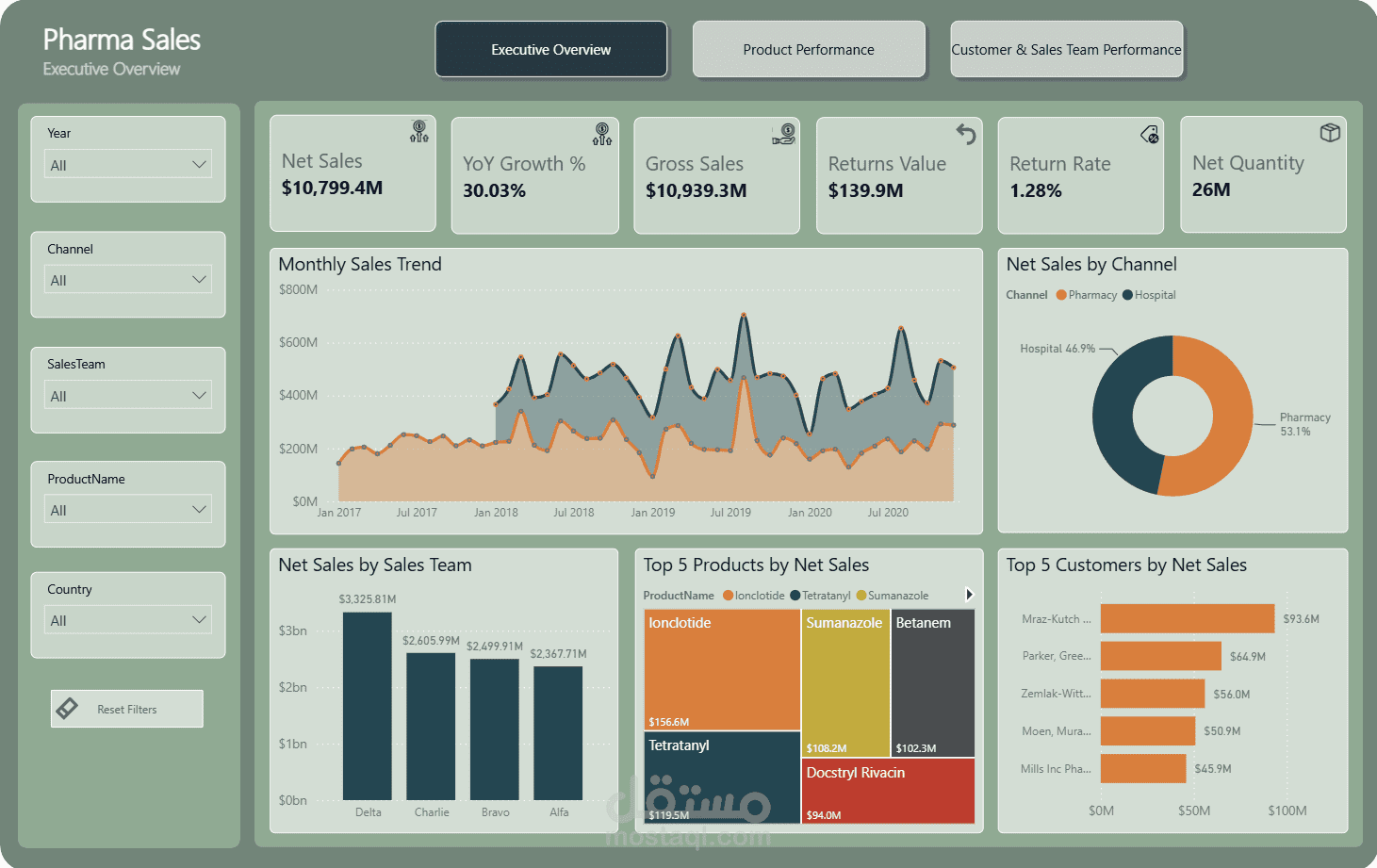The width and height of the screenshot is (1377, 868).
Task: Open Customer & Sales Team Performance tab
Action: (1066, 49)
